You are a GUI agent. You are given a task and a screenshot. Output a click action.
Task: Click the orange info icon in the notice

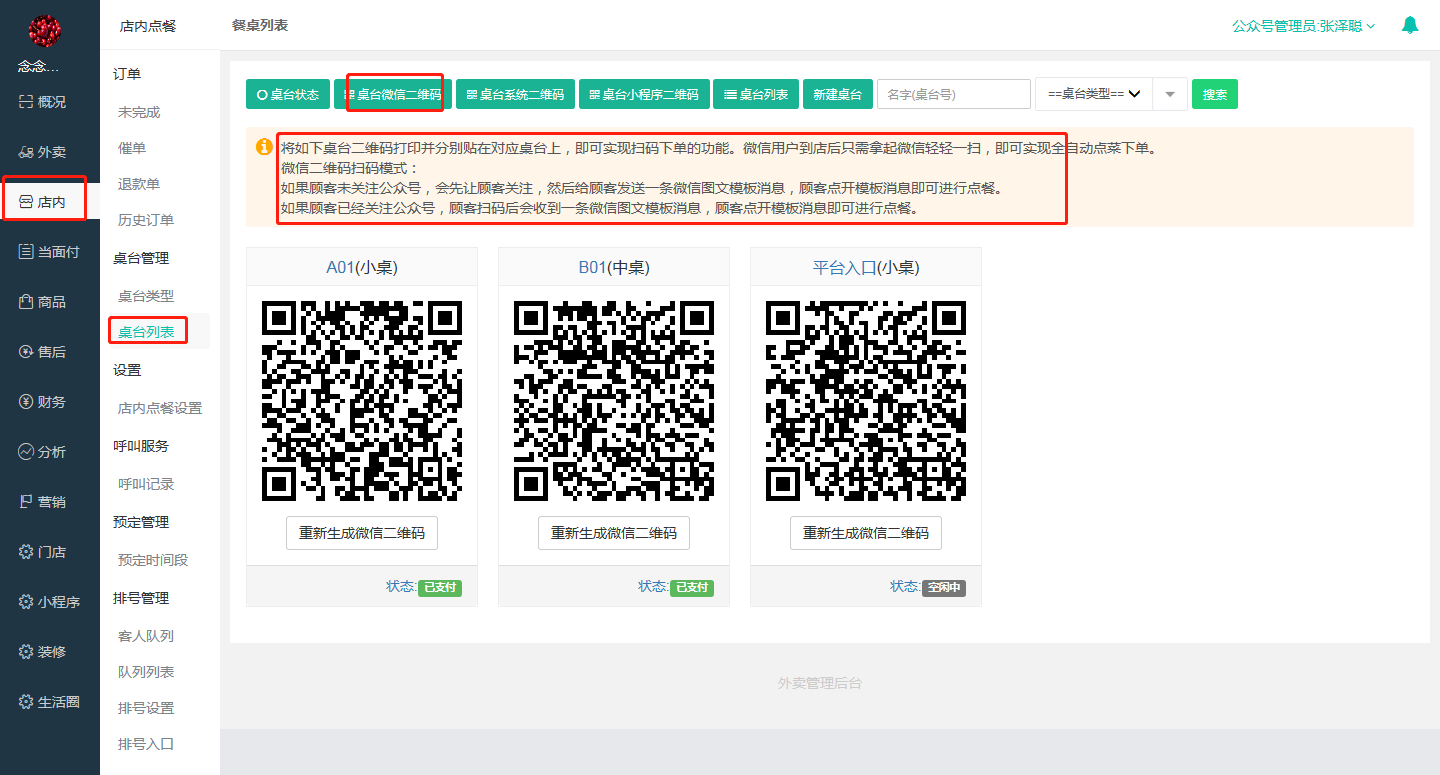point(264,147)
